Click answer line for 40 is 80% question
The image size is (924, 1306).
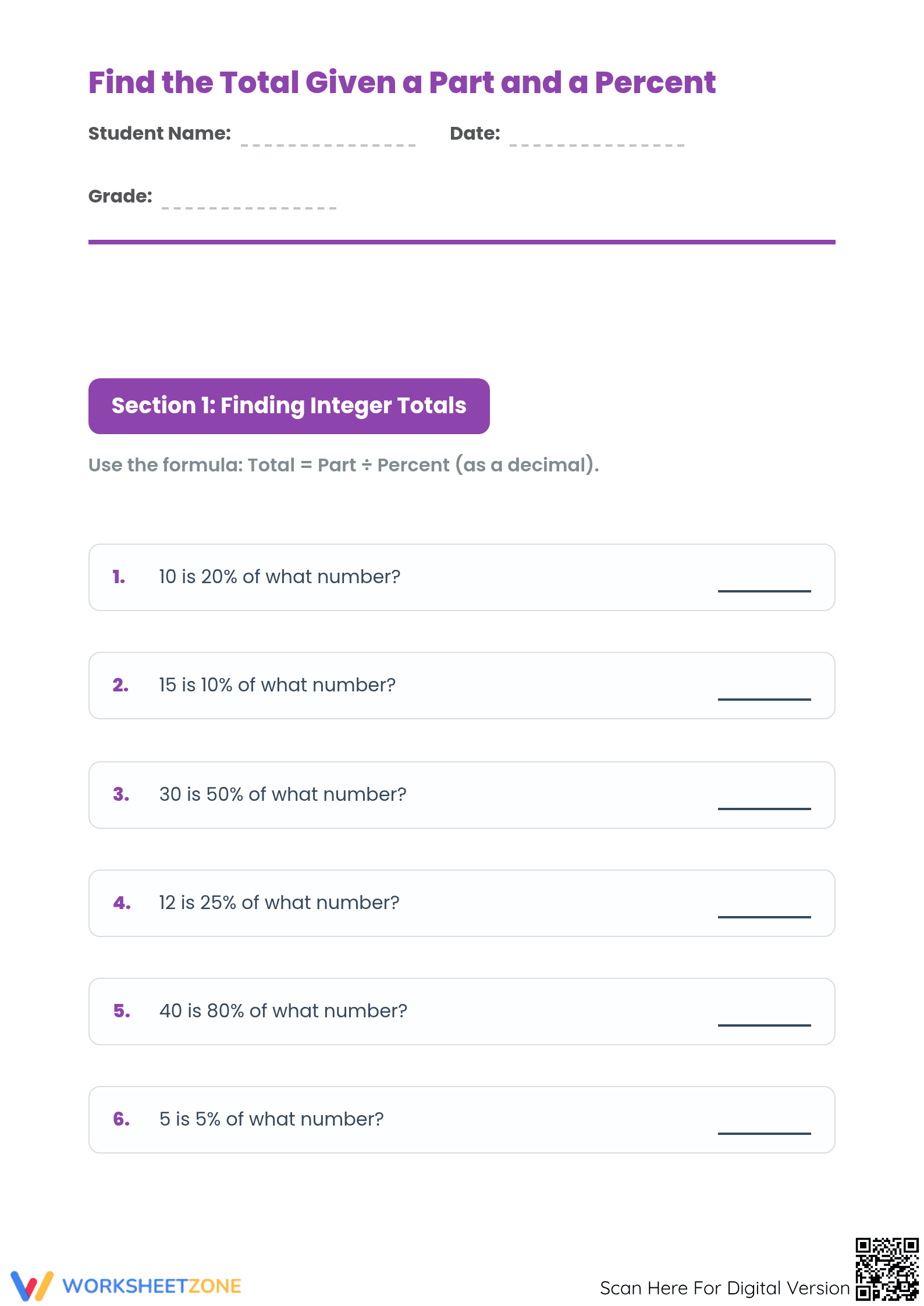coord(764,1025)
